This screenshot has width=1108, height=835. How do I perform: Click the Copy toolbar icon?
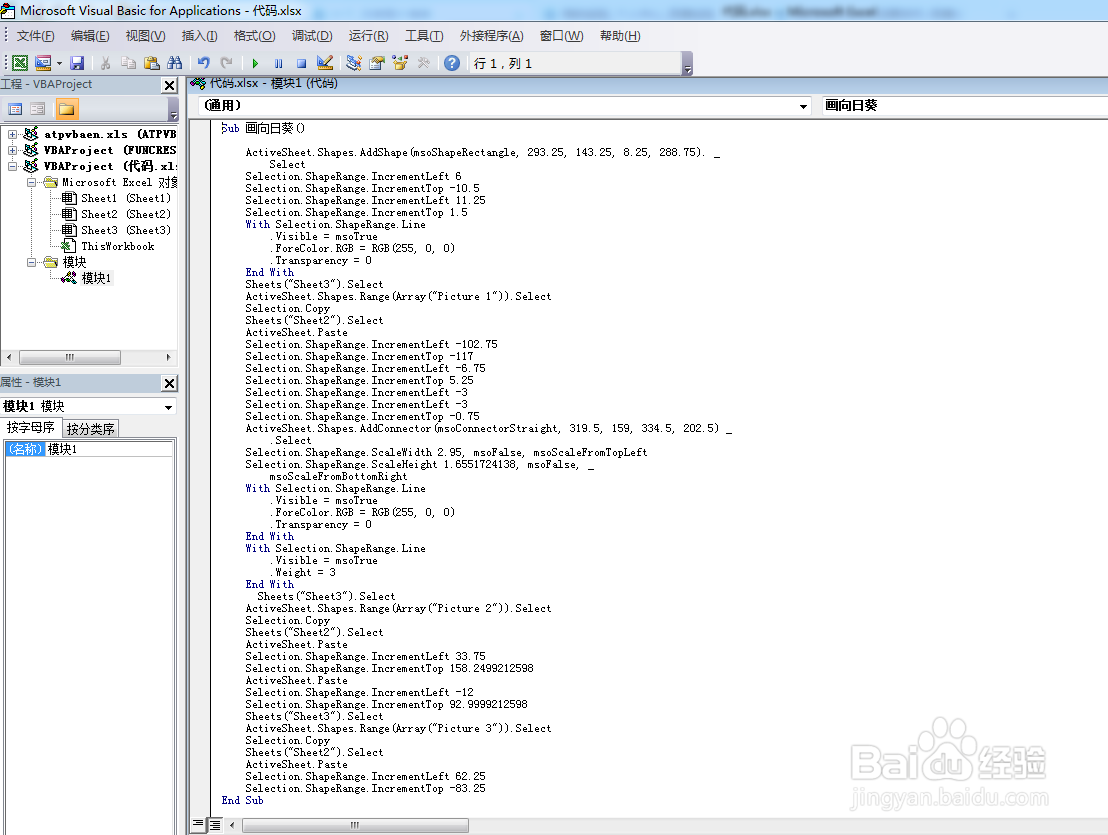tap(129, 63)
